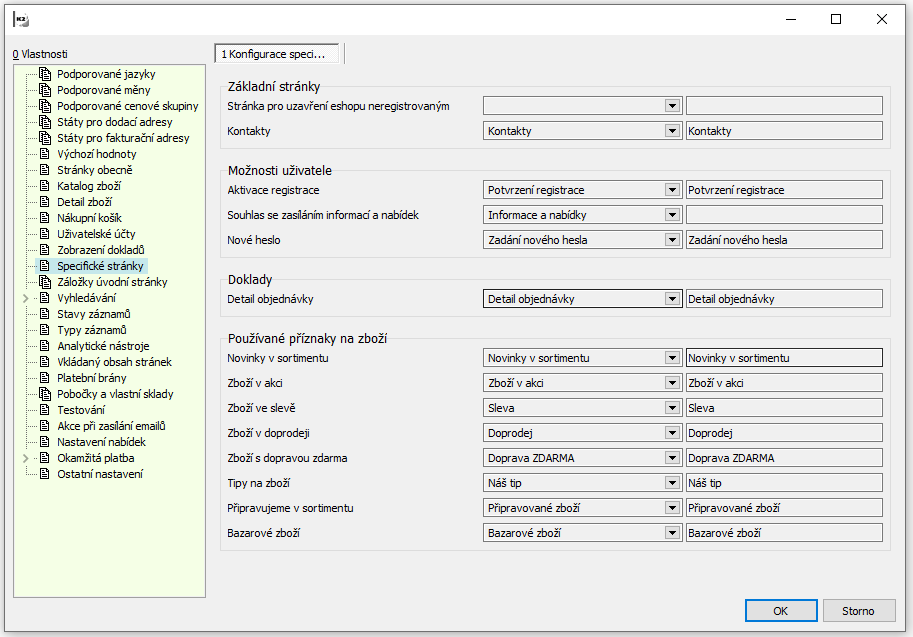The width and height of the screenshot is (913, 637).
Task: Select Katalog zboží in the tree
Action: click(89, 186)
